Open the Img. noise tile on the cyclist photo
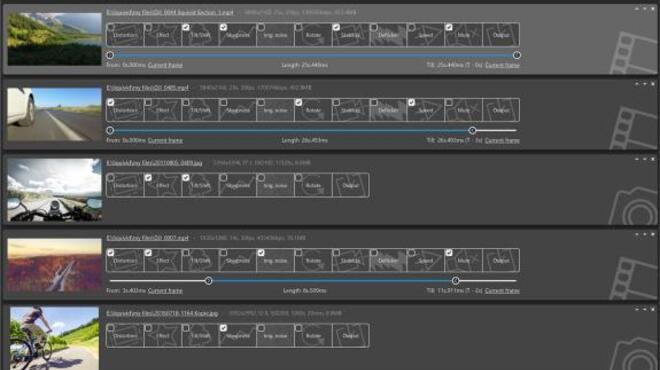This screenshot has width=660, height=370. click(x=276, y=336)
